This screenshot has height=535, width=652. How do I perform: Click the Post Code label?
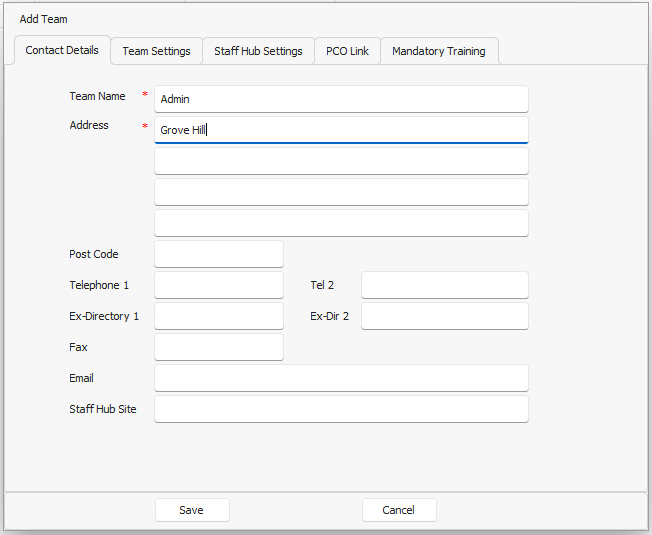(94, 254)
